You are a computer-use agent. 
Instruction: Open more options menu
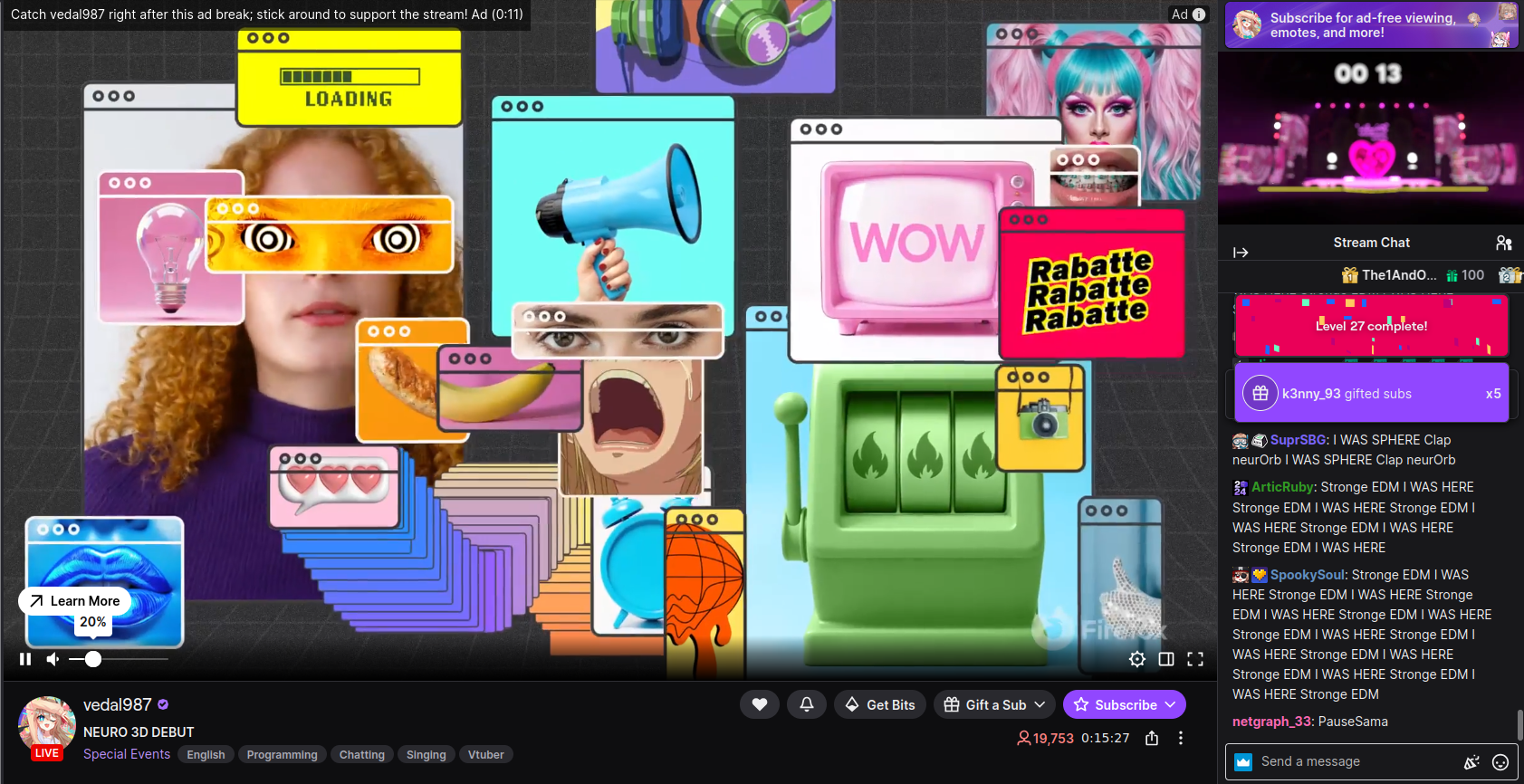[x=1181, y=738]
